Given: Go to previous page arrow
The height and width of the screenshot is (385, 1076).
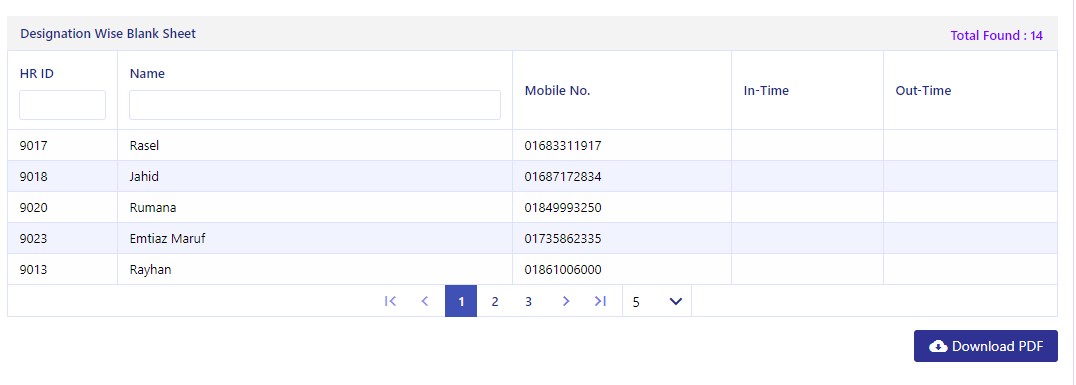Looking at the screenshot, I should (425, 301).
